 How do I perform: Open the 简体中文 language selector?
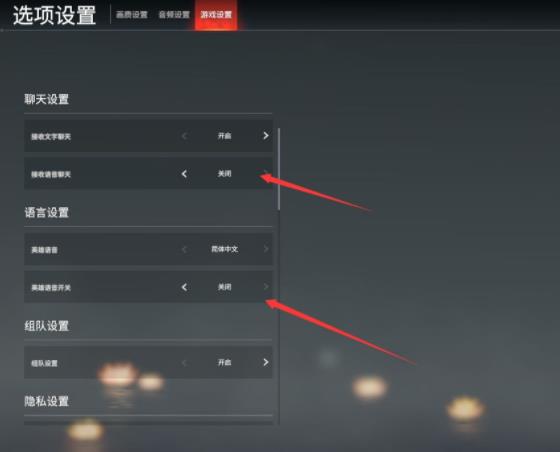coord(225,249)
